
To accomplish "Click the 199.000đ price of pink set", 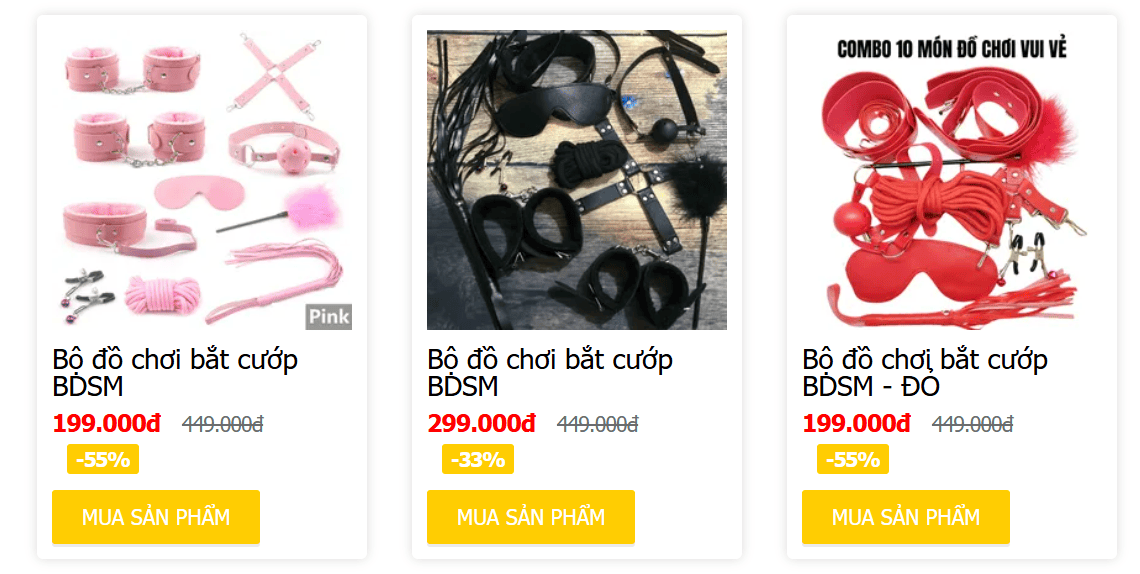I will [x=106, y=423].
